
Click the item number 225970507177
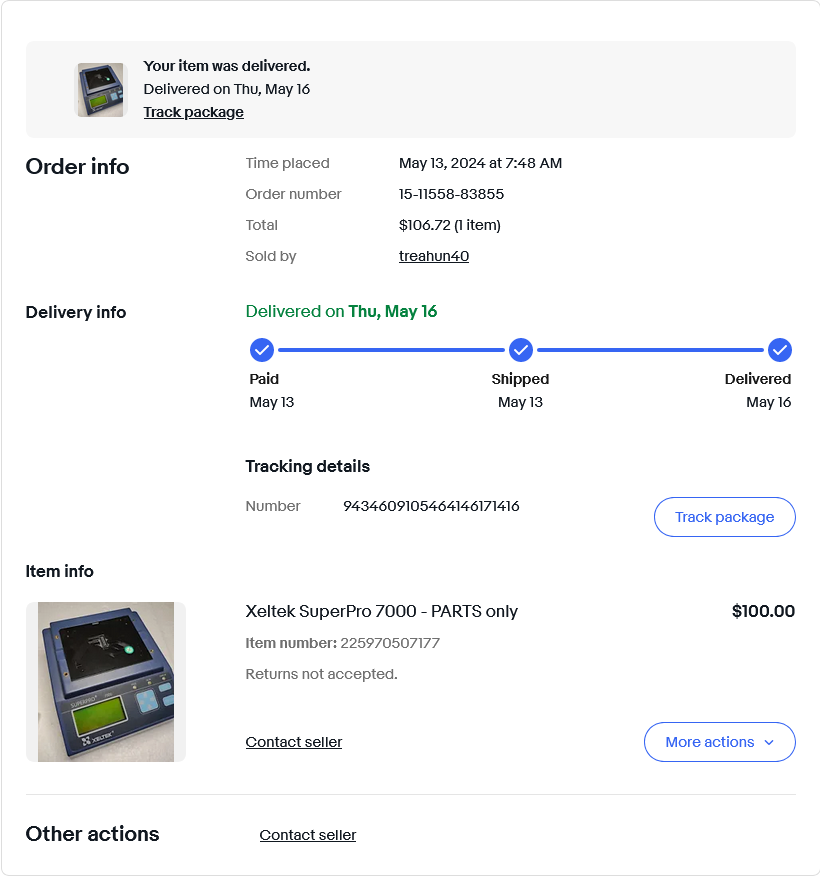390,643
